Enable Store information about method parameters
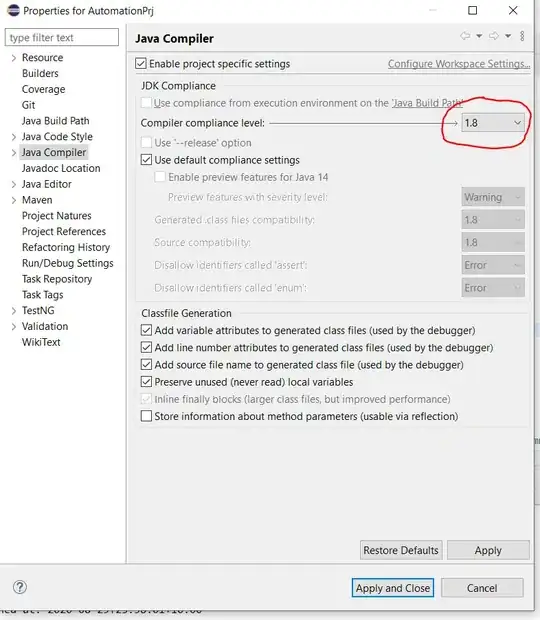This screenshot has height=620, width=540. coord(146,416)
